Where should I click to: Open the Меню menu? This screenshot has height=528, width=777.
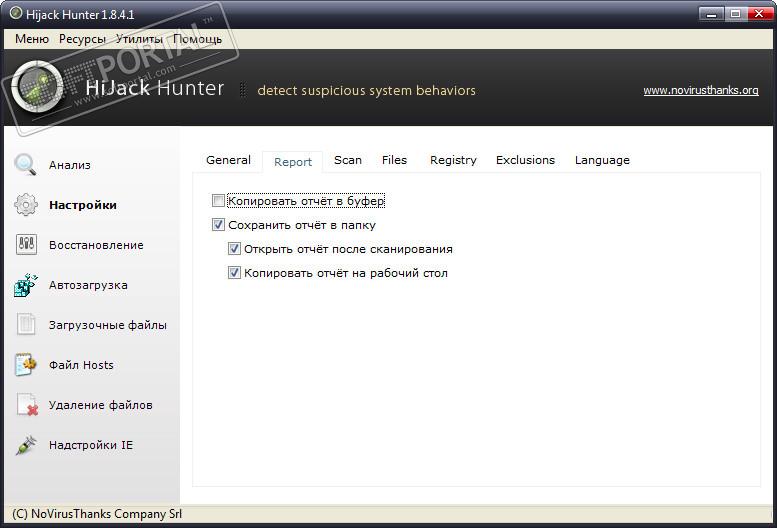(x=32, y=39)
